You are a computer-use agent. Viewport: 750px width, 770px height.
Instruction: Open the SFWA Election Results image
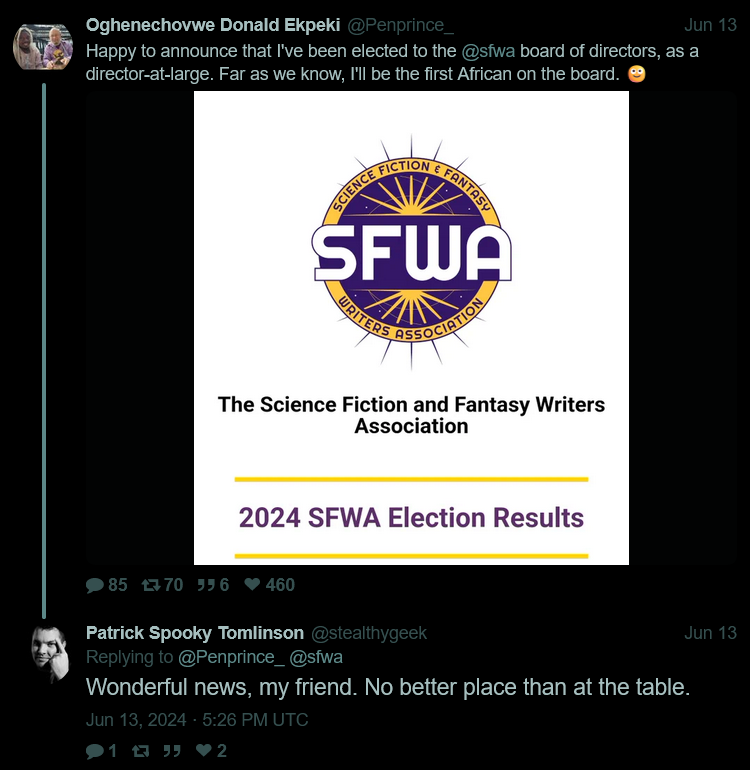click(411, 328)
